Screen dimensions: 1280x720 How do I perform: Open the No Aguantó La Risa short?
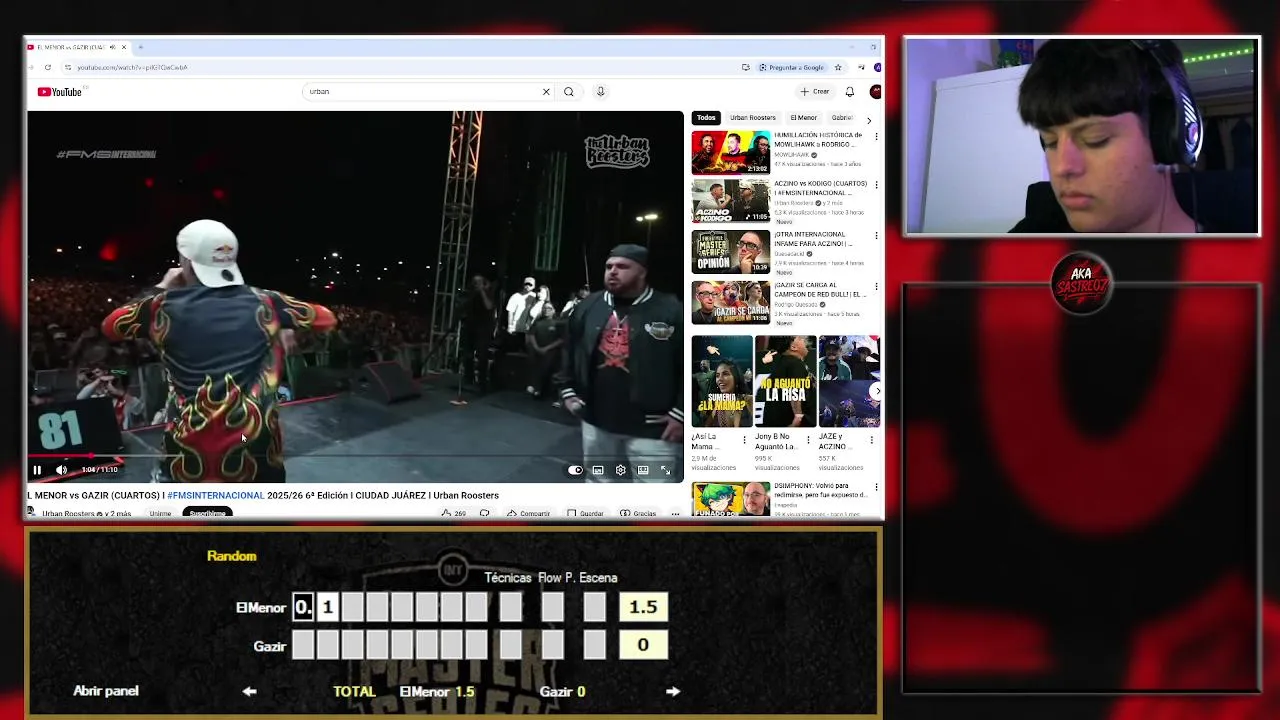(785, 381)
